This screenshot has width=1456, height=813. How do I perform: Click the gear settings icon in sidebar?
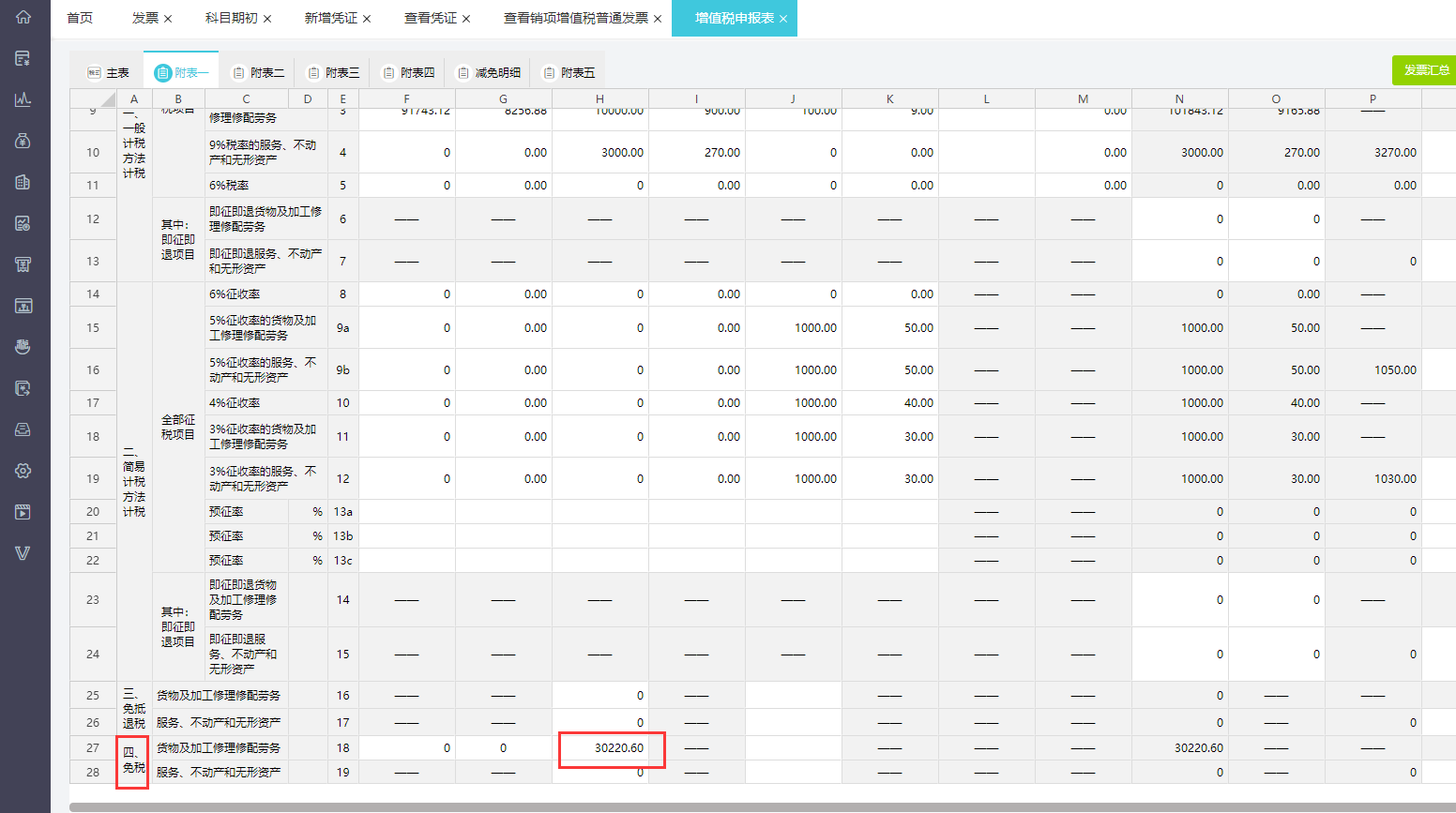[23, 471]
